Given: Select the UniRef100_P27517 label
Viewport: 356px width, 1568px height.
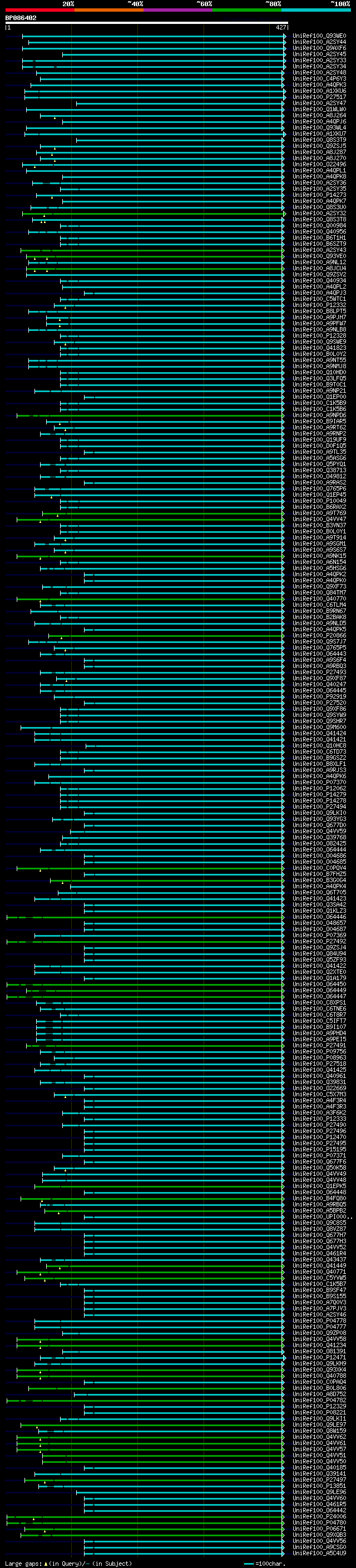Looking at the screenshot, I should coord(319,97).
